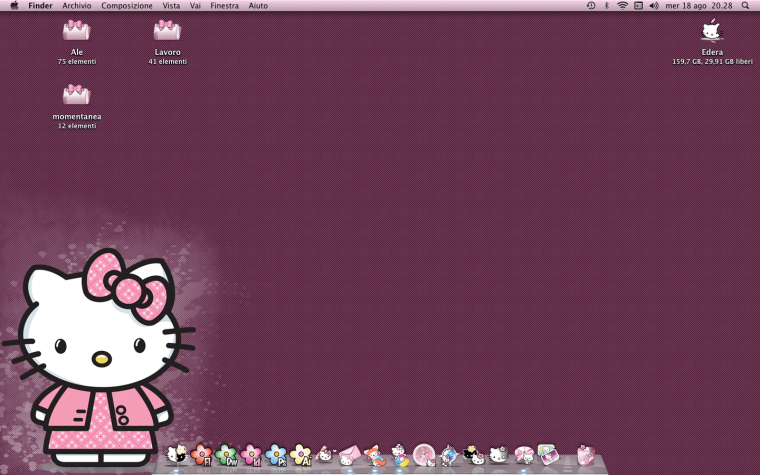760x475 pixels.
Task: Expand the volume control in menu bar
Action: point(653,6)
